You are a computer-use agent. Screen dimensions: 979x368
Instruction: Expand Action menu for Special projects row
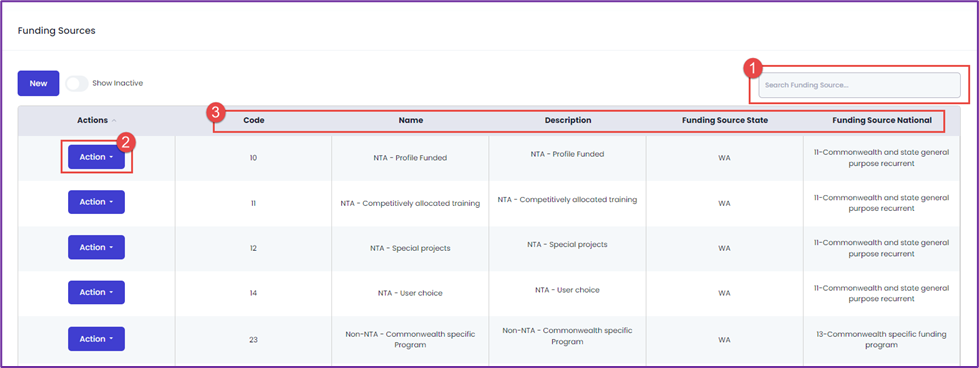tap(96, 247)
